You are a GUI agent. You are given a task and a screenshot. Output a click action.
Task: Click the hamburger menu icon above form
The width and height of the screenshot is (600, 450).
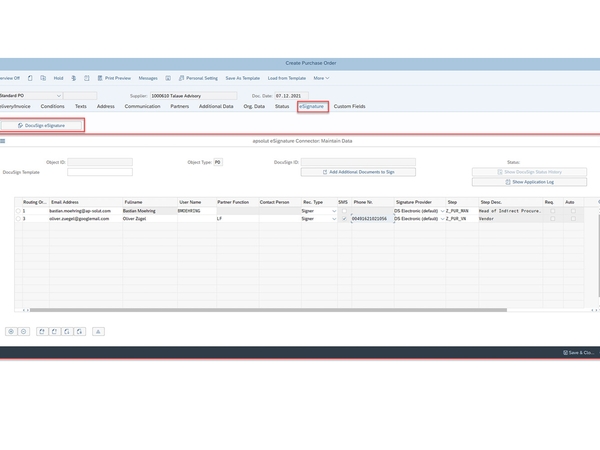point(3,141)
